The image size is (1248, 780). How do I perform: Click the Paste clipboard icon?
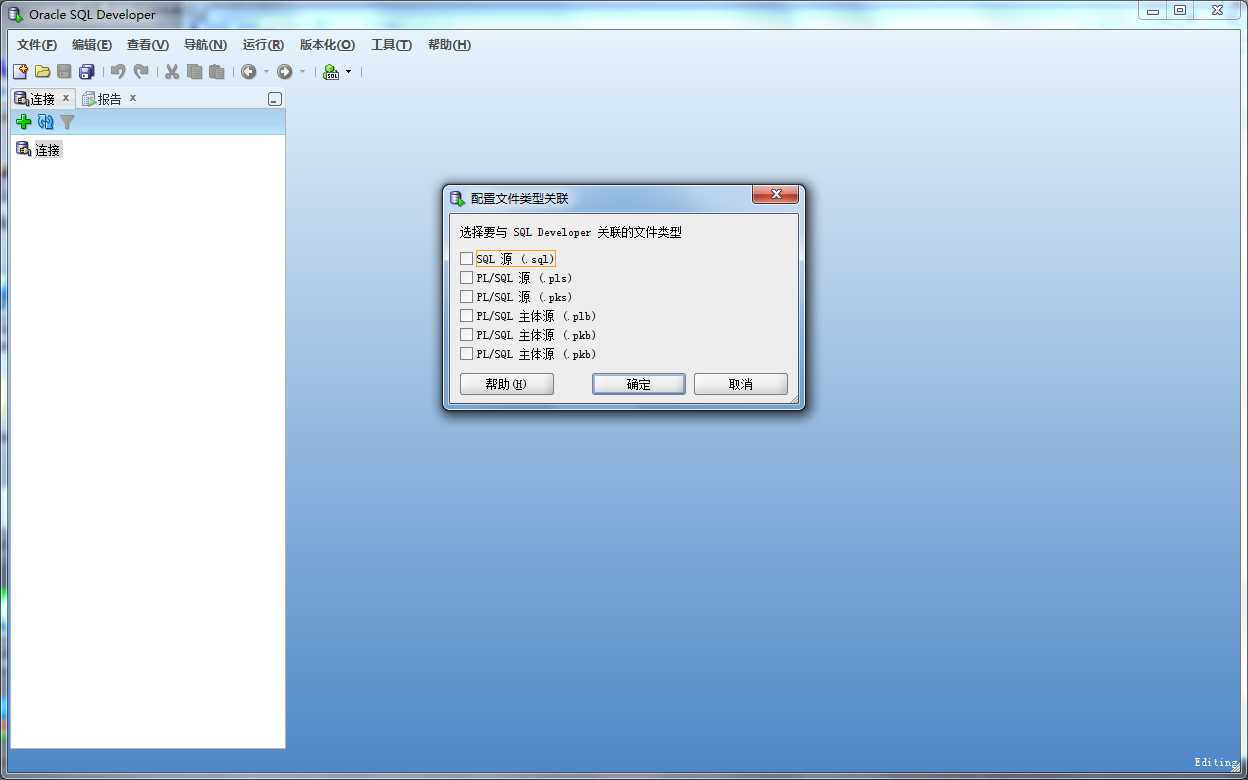pos(216,72)
